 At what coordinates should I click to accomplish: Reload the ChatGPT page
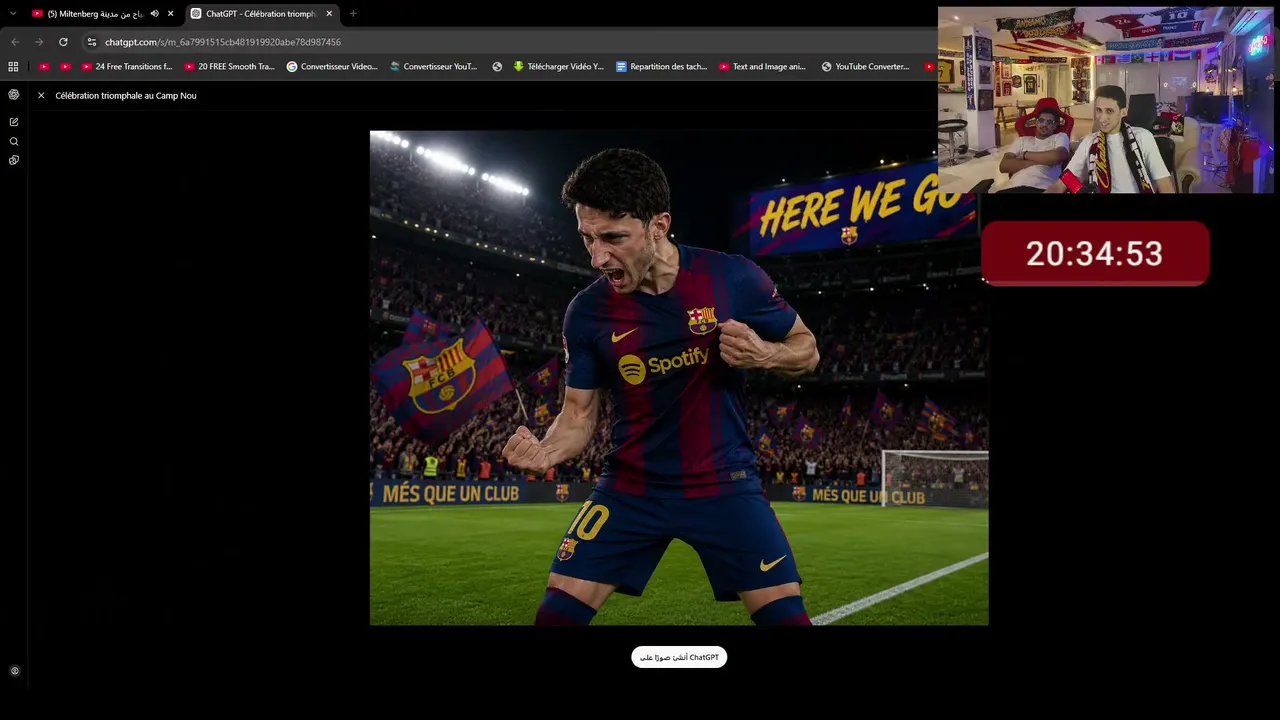(63, 42)
